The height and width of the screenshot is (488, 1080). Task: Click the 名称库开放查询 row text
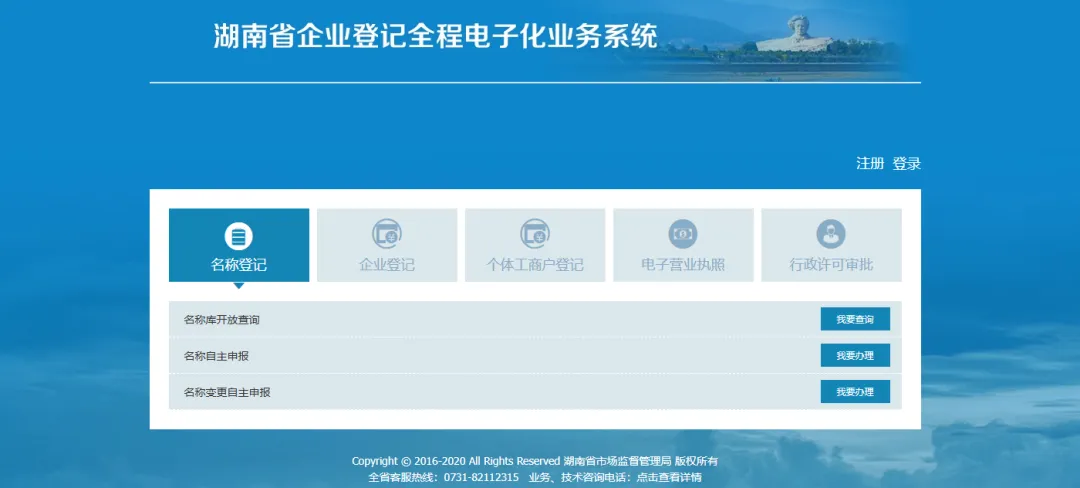(x=222, y=319)
